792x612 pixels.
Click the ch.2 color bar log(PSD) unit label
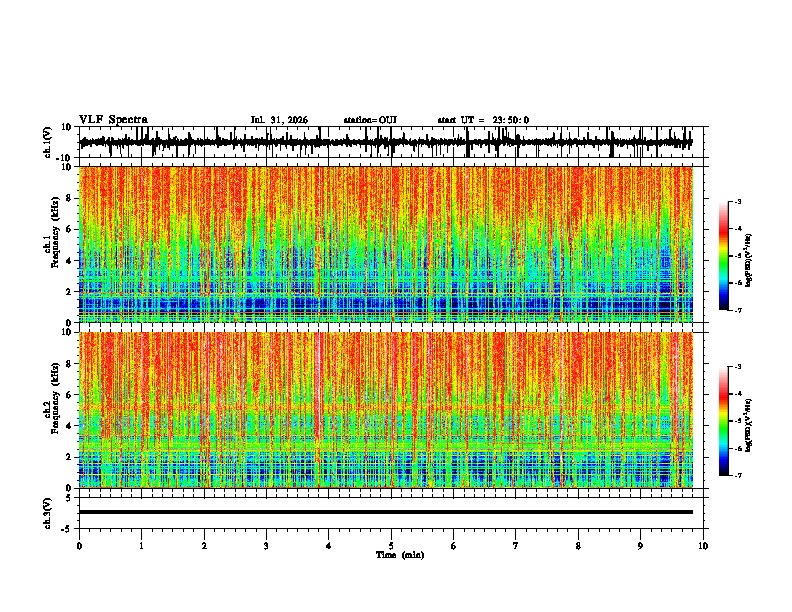[x=749, y=425]
